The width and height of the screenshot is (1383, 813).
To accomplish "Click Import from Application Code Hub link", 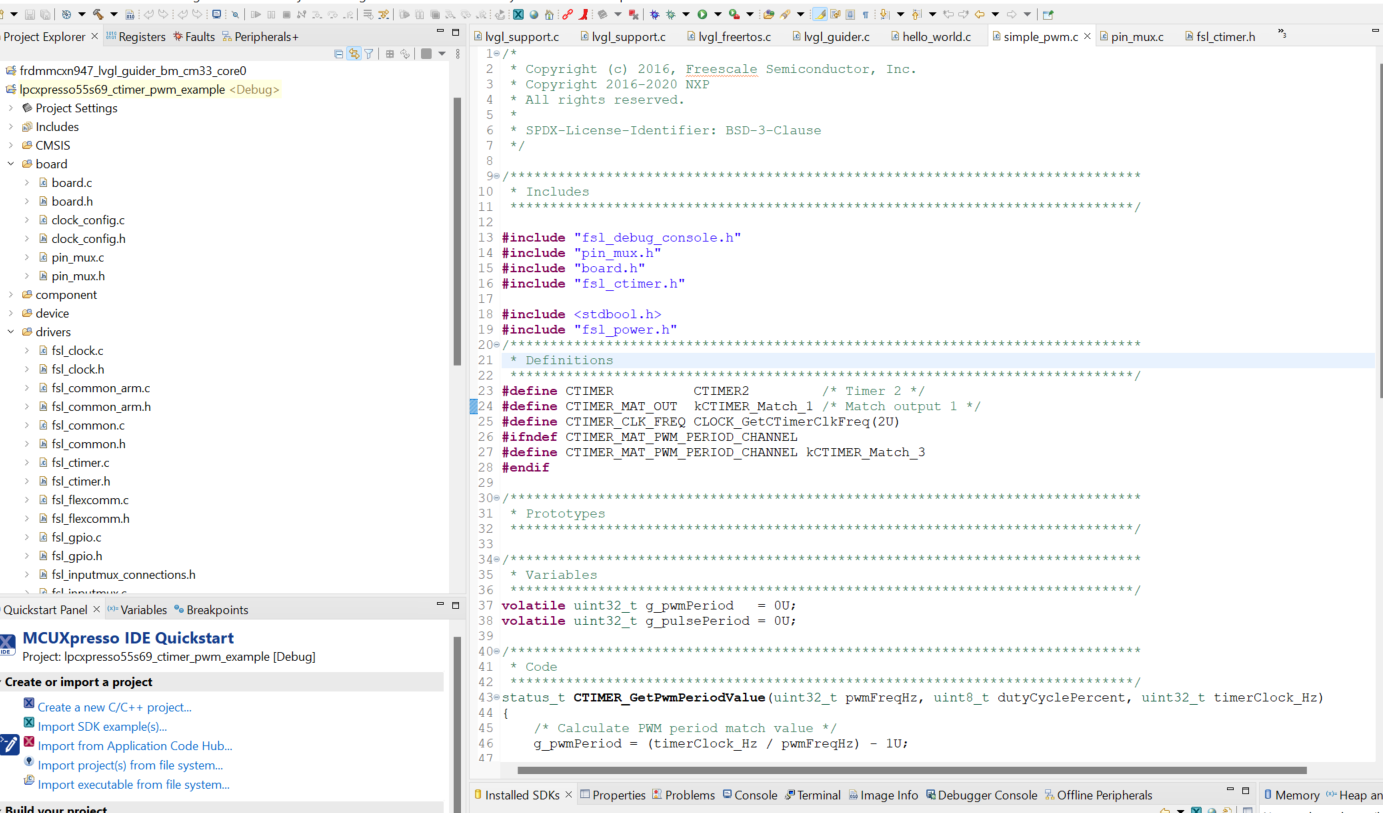I will click(135, 746).
